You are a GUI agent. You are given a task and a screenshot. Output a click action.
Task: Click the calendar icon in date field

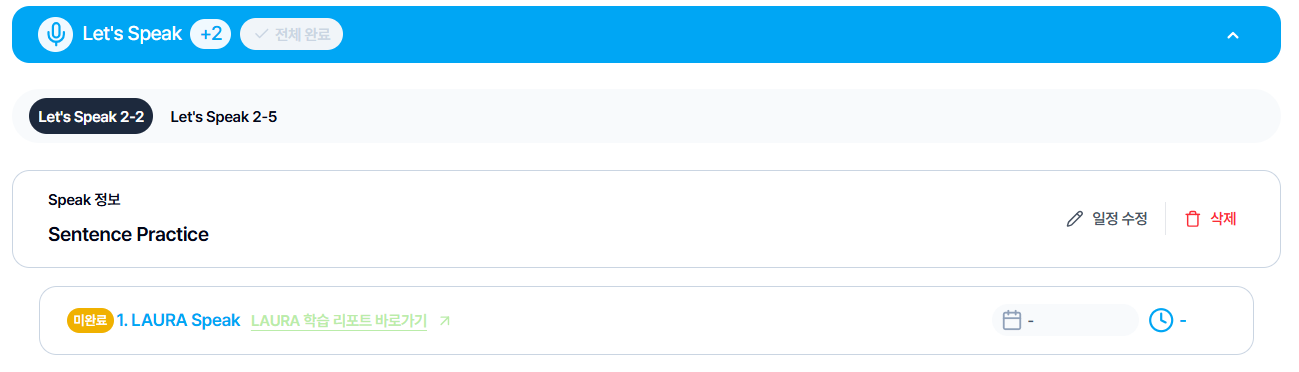point(1012,320)
